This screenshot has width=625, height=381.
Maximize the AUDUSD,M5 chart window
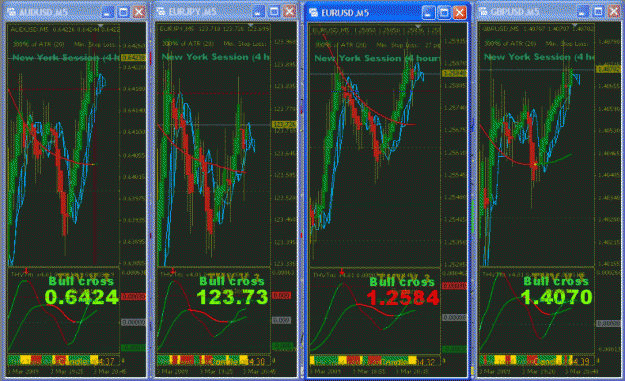[123, 12]
